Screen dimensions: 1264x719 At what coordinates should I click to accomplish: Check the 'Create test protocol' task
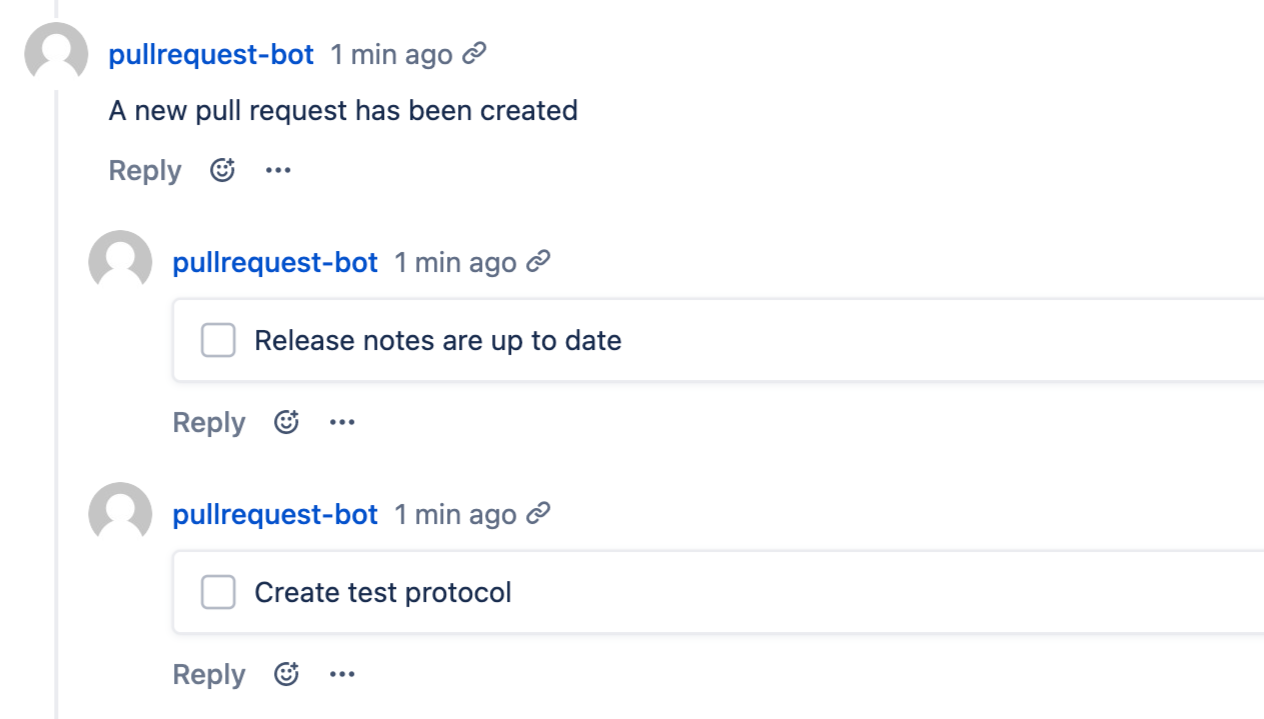pyautogui.click(x=218, y=592)
